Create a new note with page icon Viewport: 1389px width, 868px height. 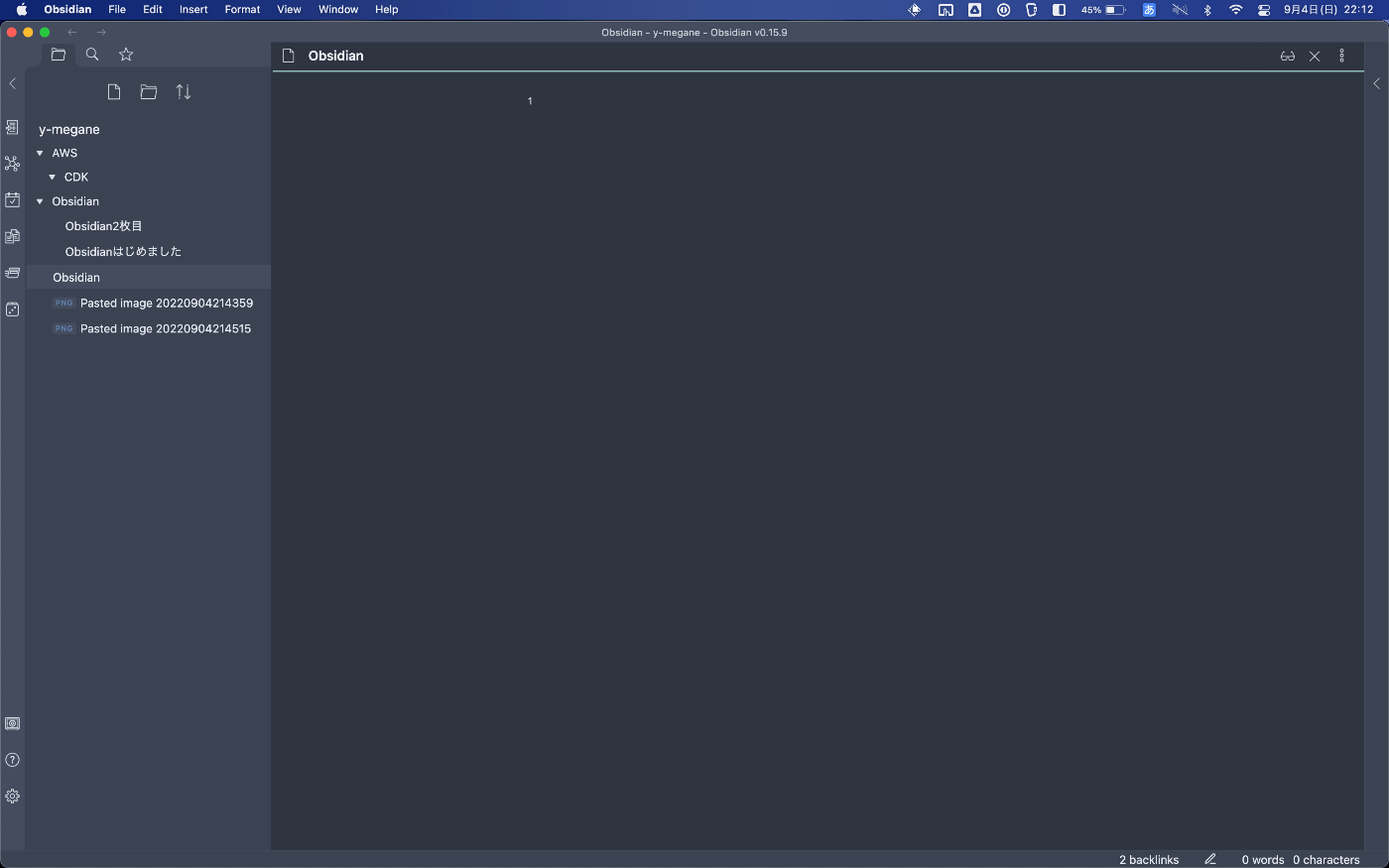point(114,92)
